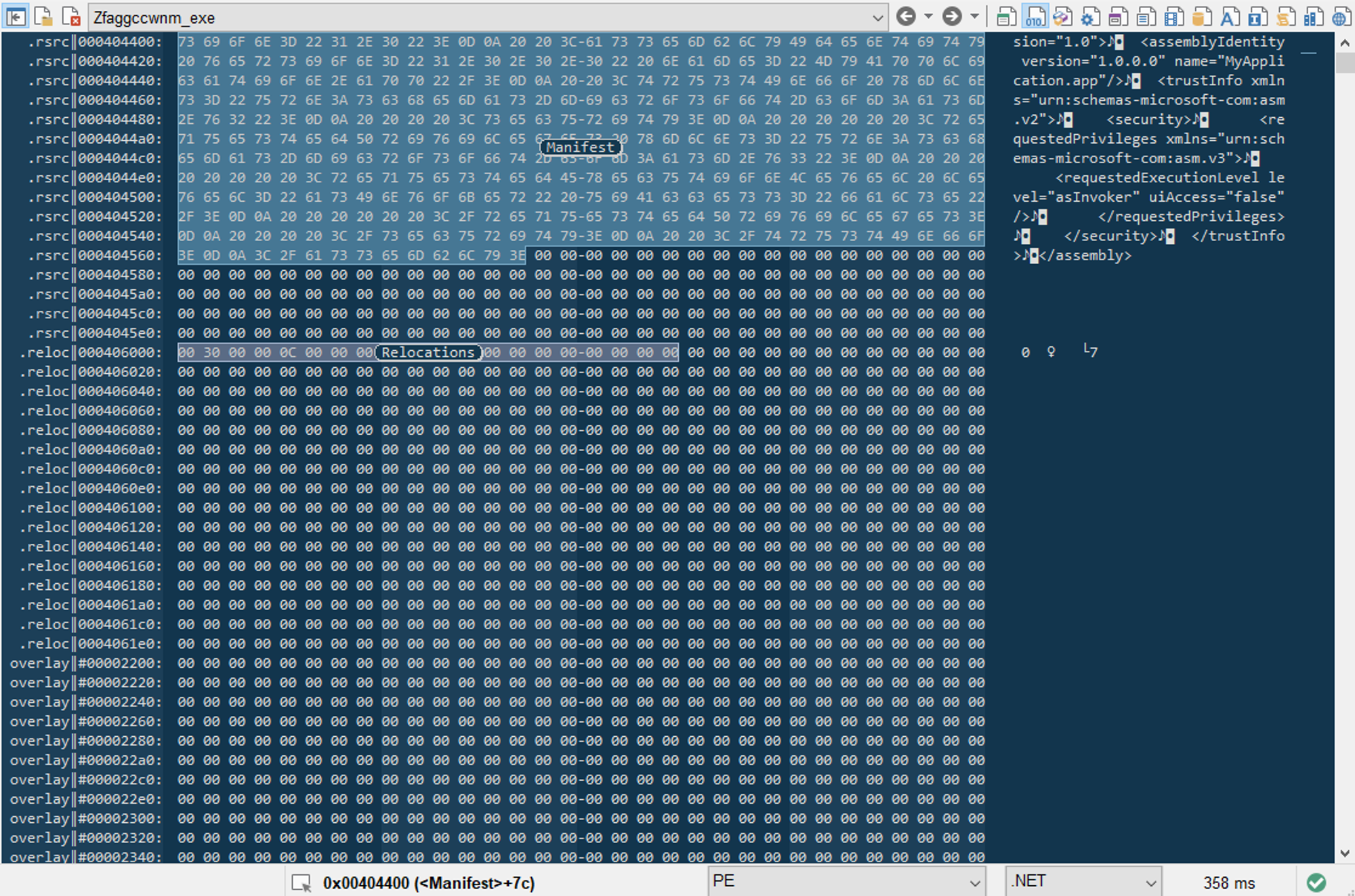Viewport: 1355px width, 896px height.
Task: Click the Relocations label in hex view
Action: tap(428, 352)
